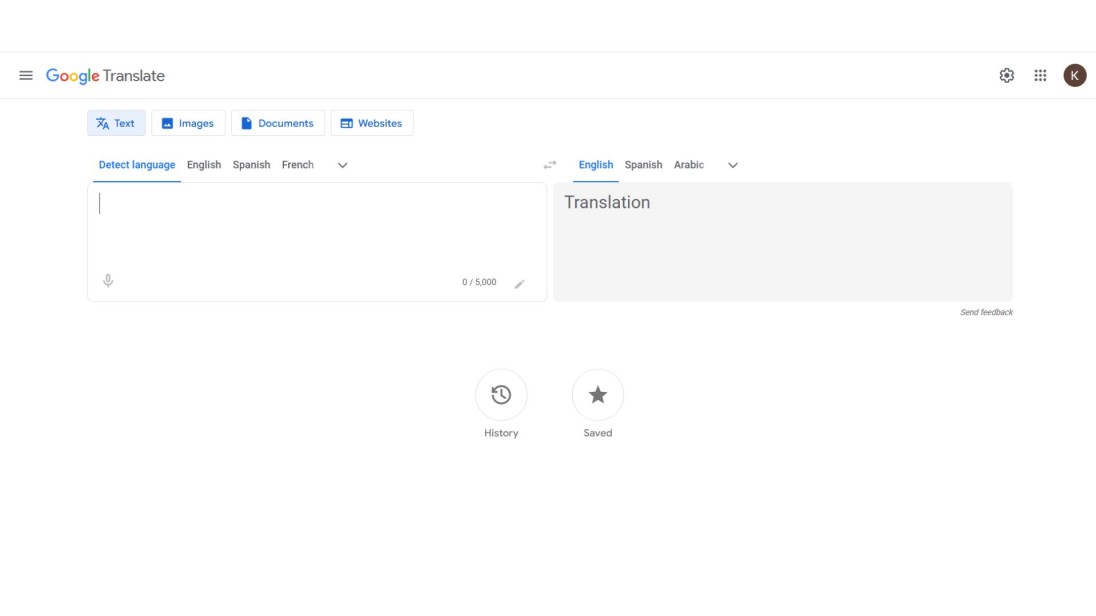
Task: Click the 0 / 5,000 character counter
Action: [479, 282]
